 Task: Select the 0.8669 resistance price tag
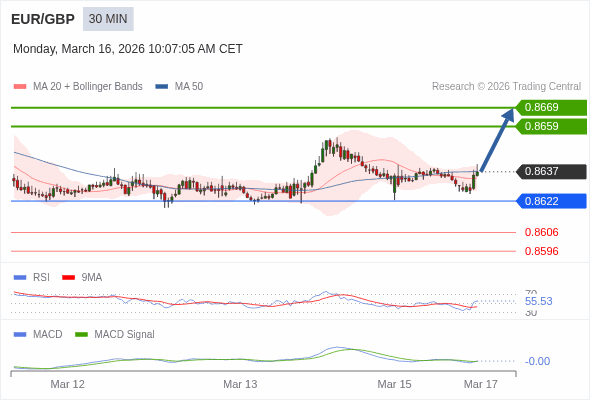point(551,108)
